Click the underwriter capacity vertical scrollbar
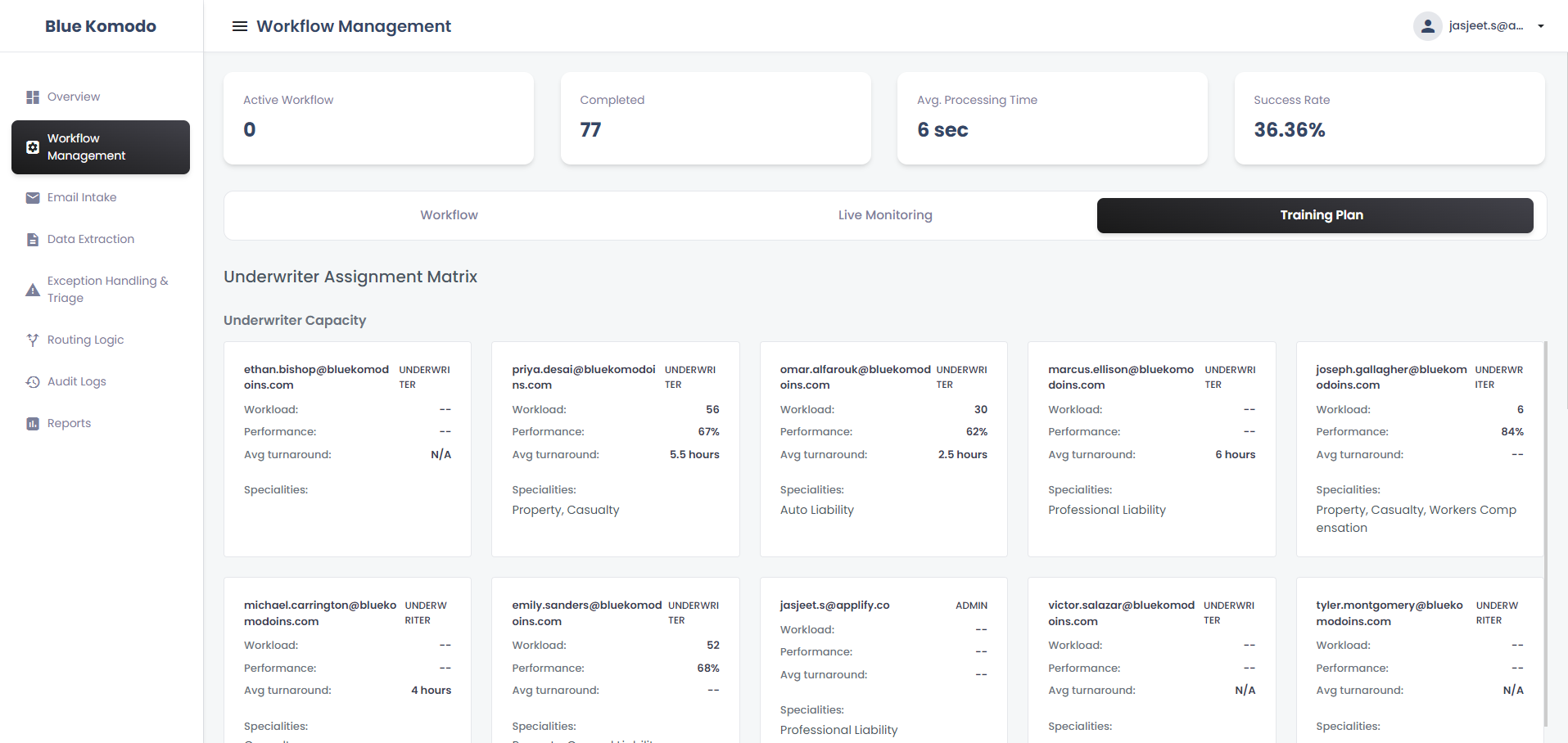 click(1545, 532)
